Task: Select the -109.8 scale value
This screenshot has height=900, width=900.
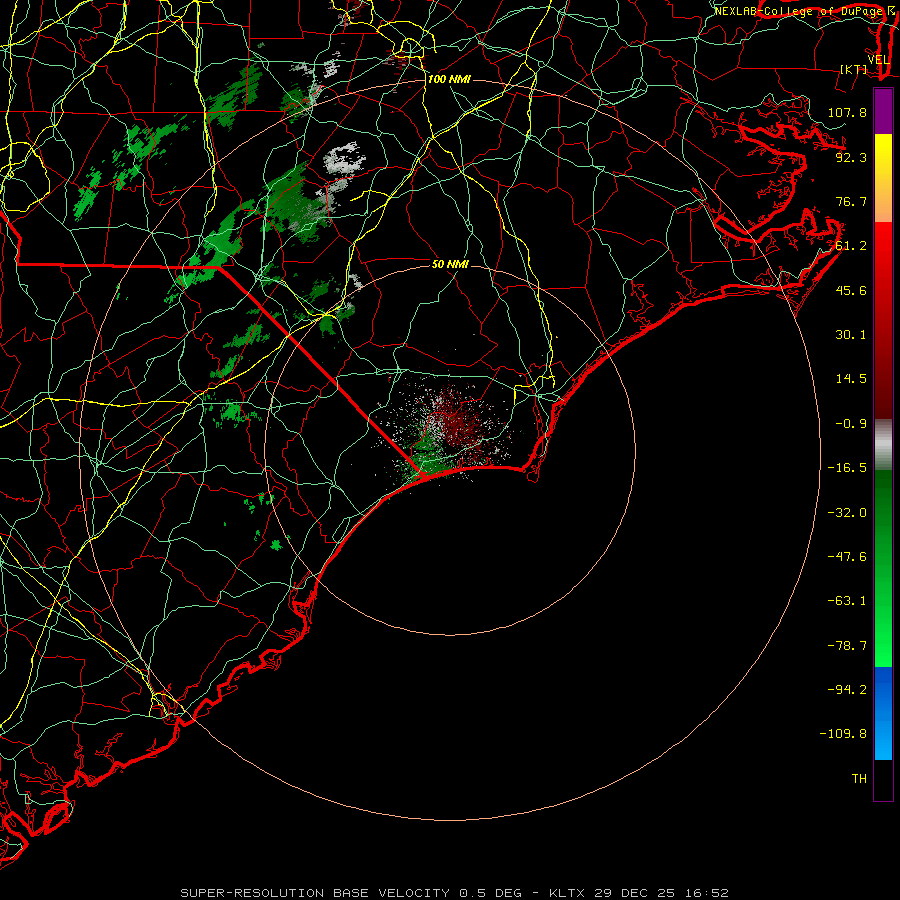Action: point(843,734)
